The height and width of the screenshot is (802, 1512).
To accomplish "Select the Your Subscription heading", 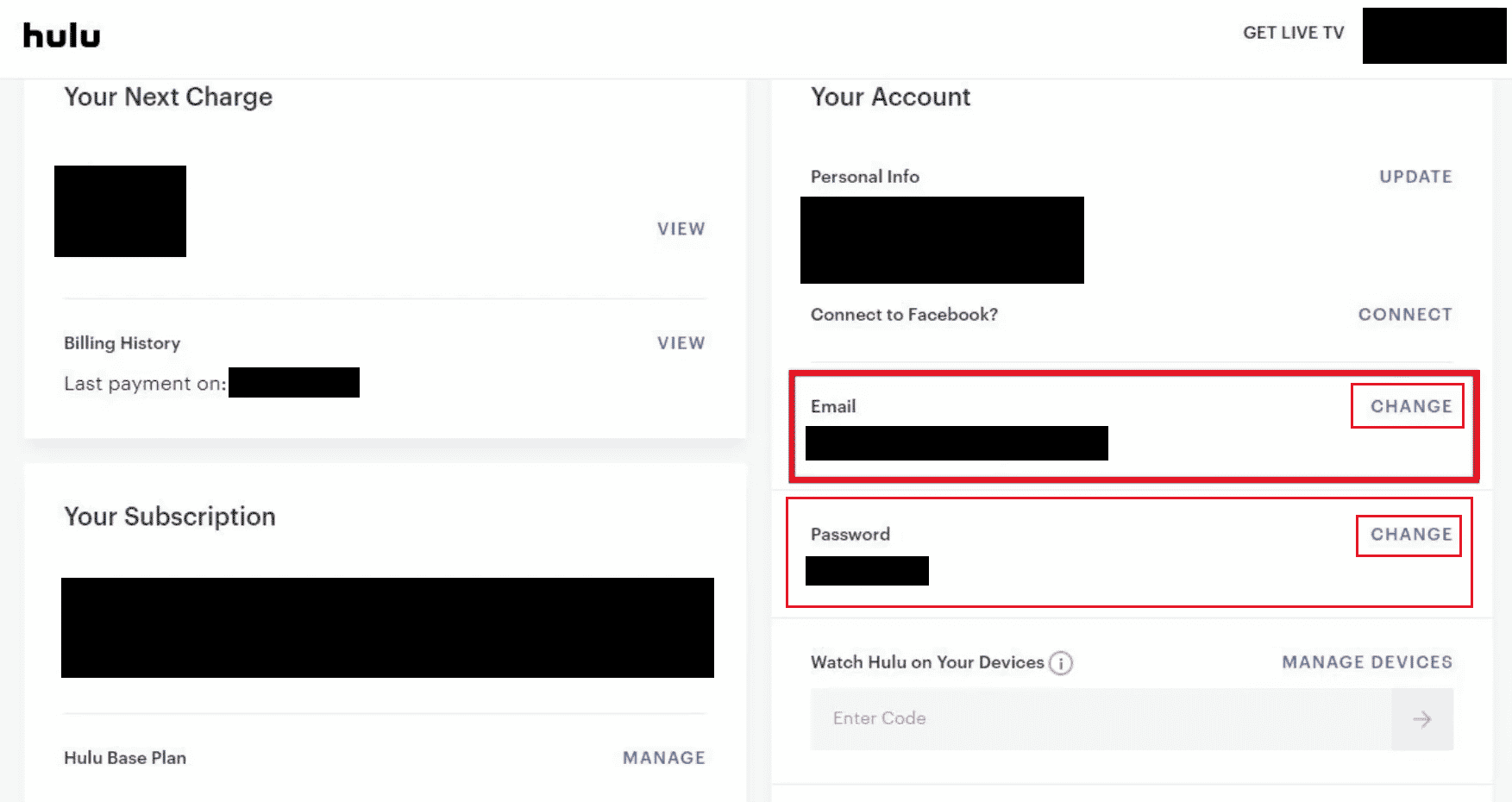I will click(x=170, y=517).
